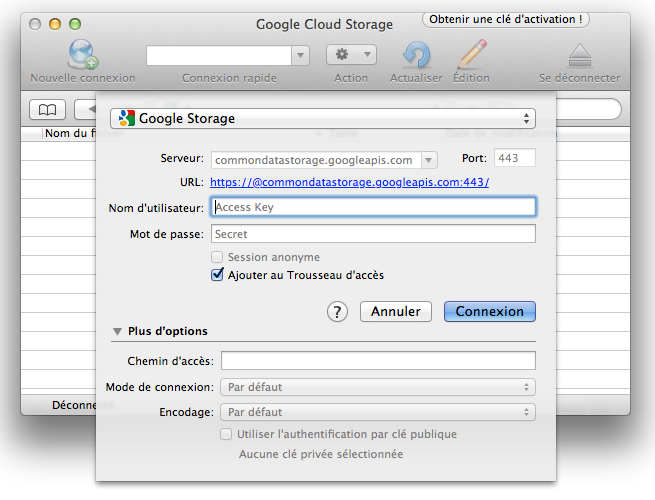The height and width of the screenshot is (500, 655).
Task: Click the Actualiser refresh icon
Action: [416, 55]
